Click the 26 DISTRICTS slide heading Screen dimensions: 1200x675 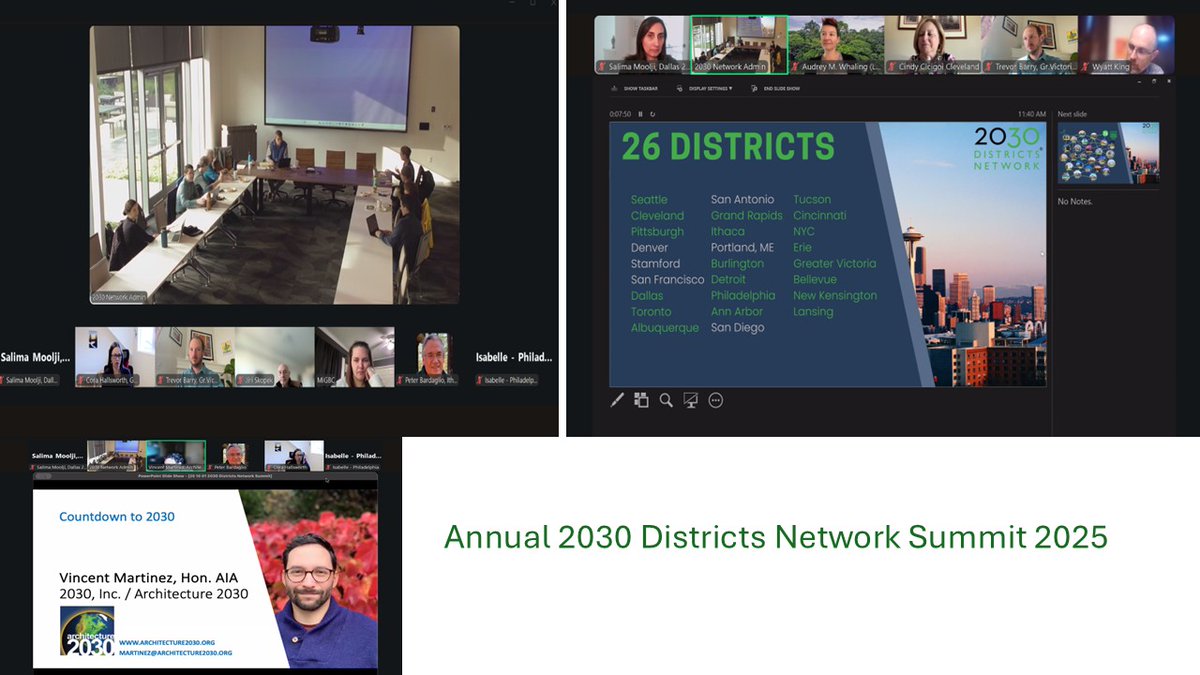[x=728, y=147]
